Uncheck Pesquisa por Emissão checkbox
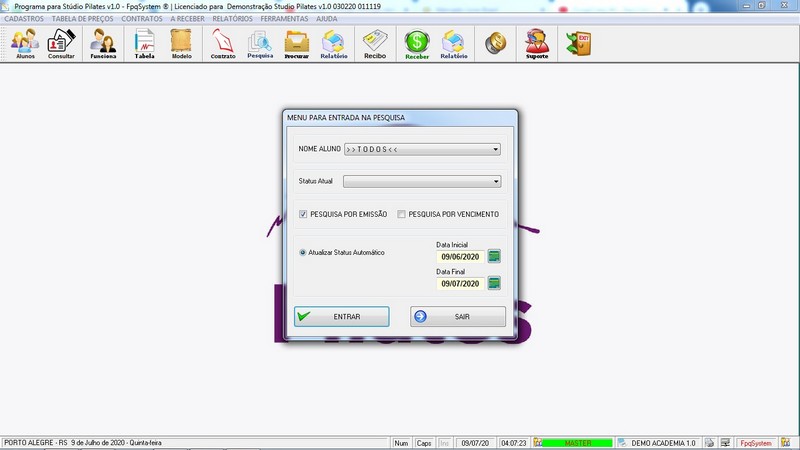The image size is (800, 450). pos(303,214)
